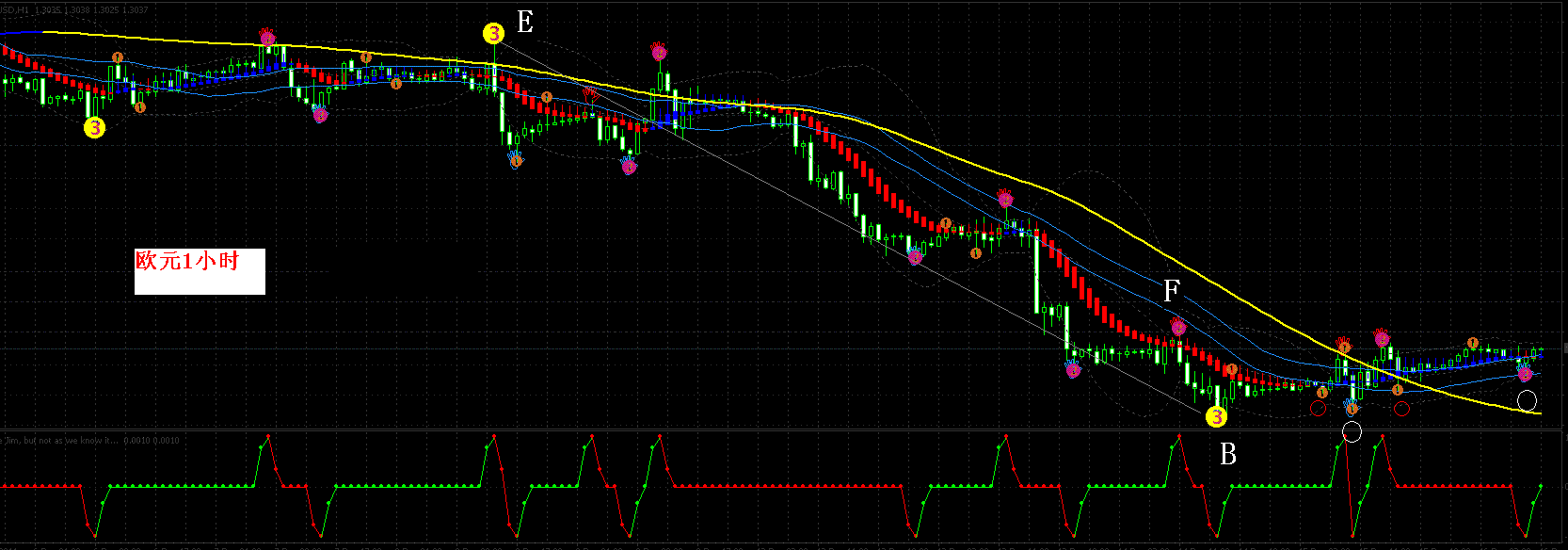1568x550 pixels.
Task: Select the white circle on the sub-window border
Action: click(x=1352, y=431)
